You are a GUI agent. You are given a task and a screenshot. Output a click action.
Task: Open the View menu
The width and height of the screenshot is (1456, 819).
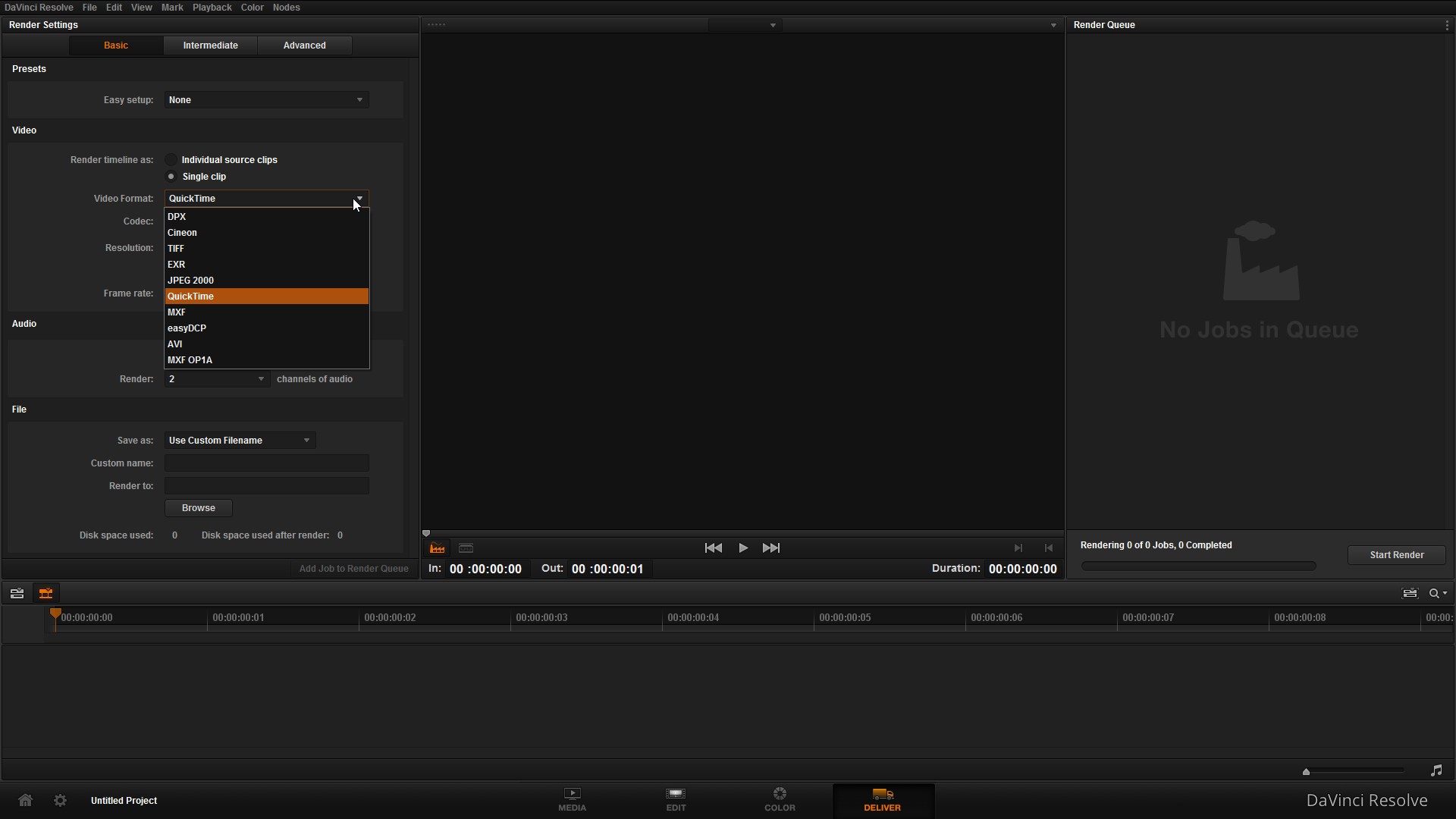[141, 8]
